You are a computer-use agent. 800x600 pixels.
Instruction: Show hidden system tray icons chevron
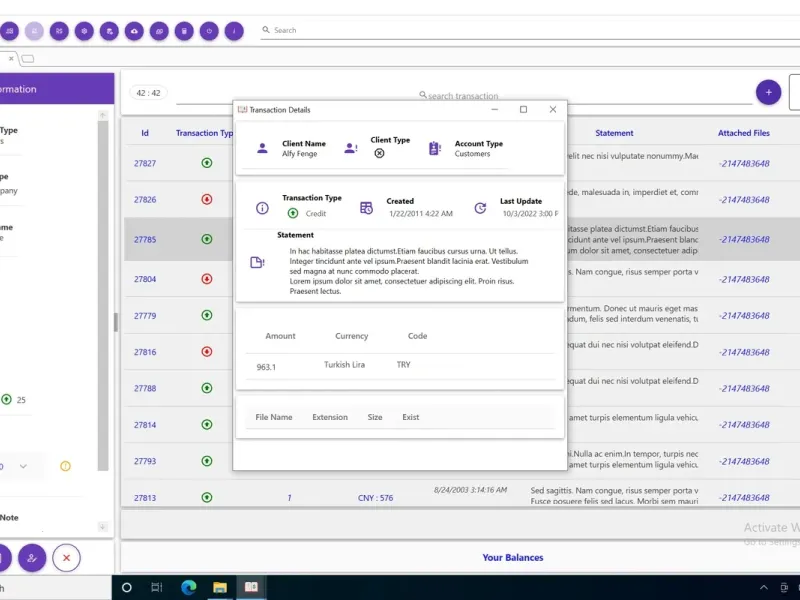coord(764,588)
